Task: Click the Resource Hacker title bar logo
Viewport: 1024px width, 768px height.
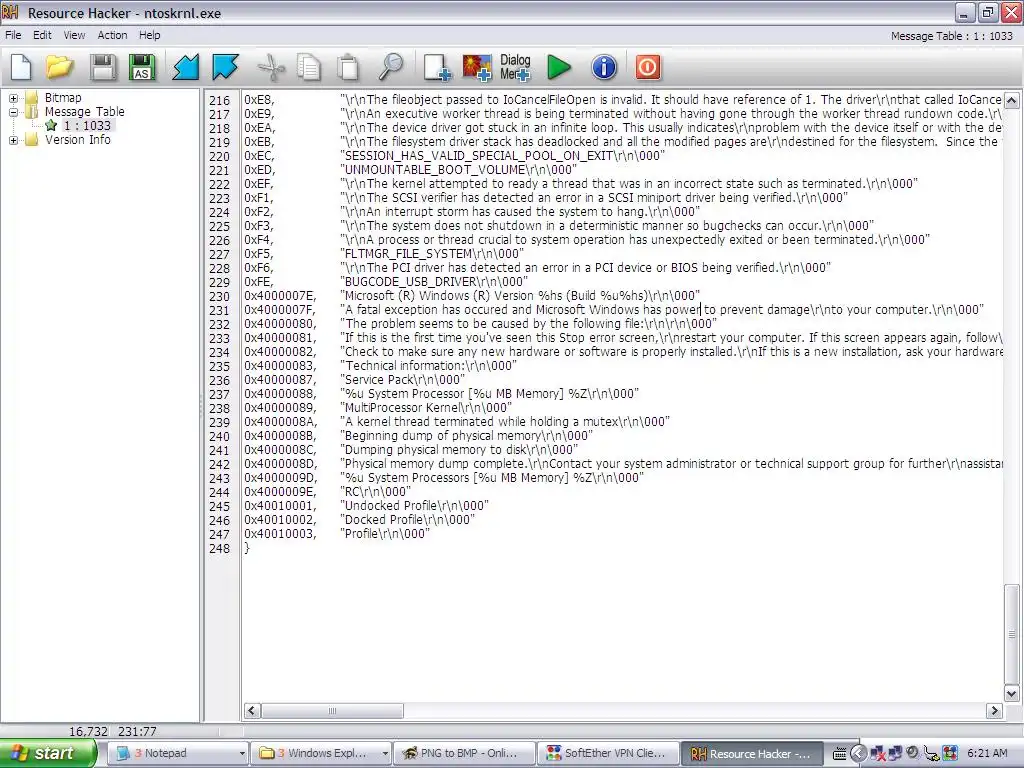Action: (x=10, y=12)
